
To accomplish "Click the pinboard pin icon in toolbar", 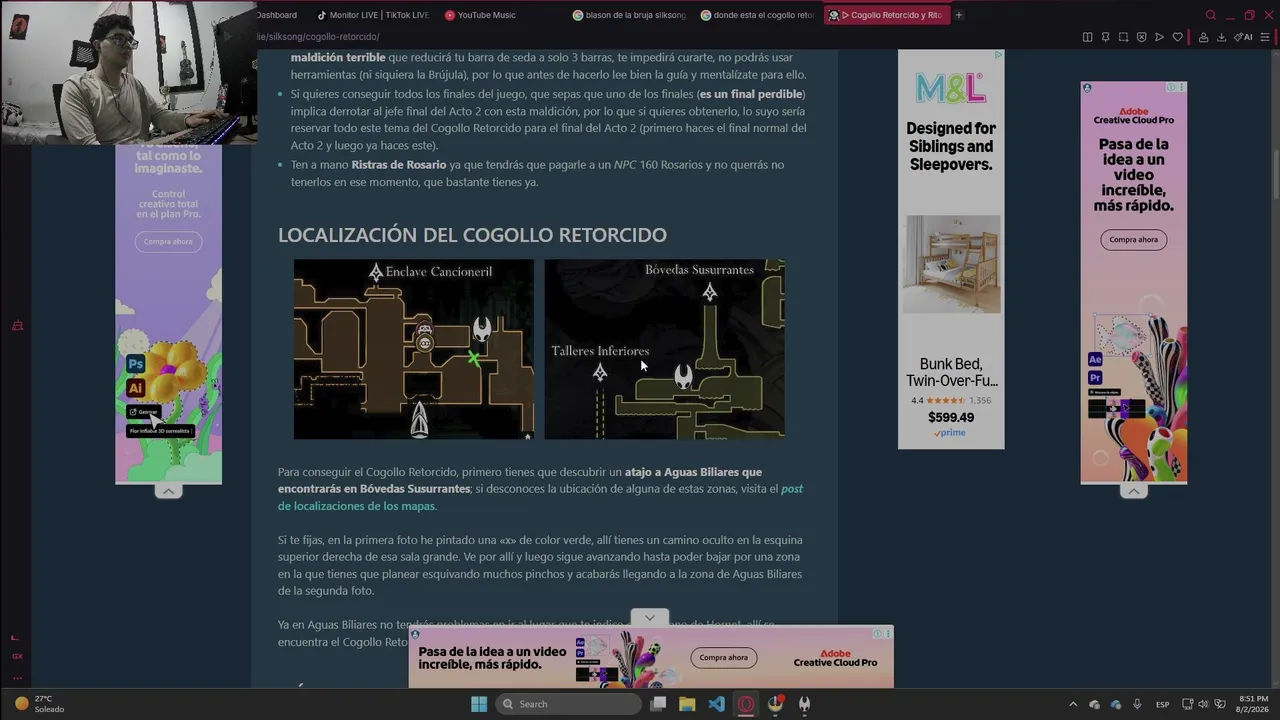I will (x=1105, y=37).
